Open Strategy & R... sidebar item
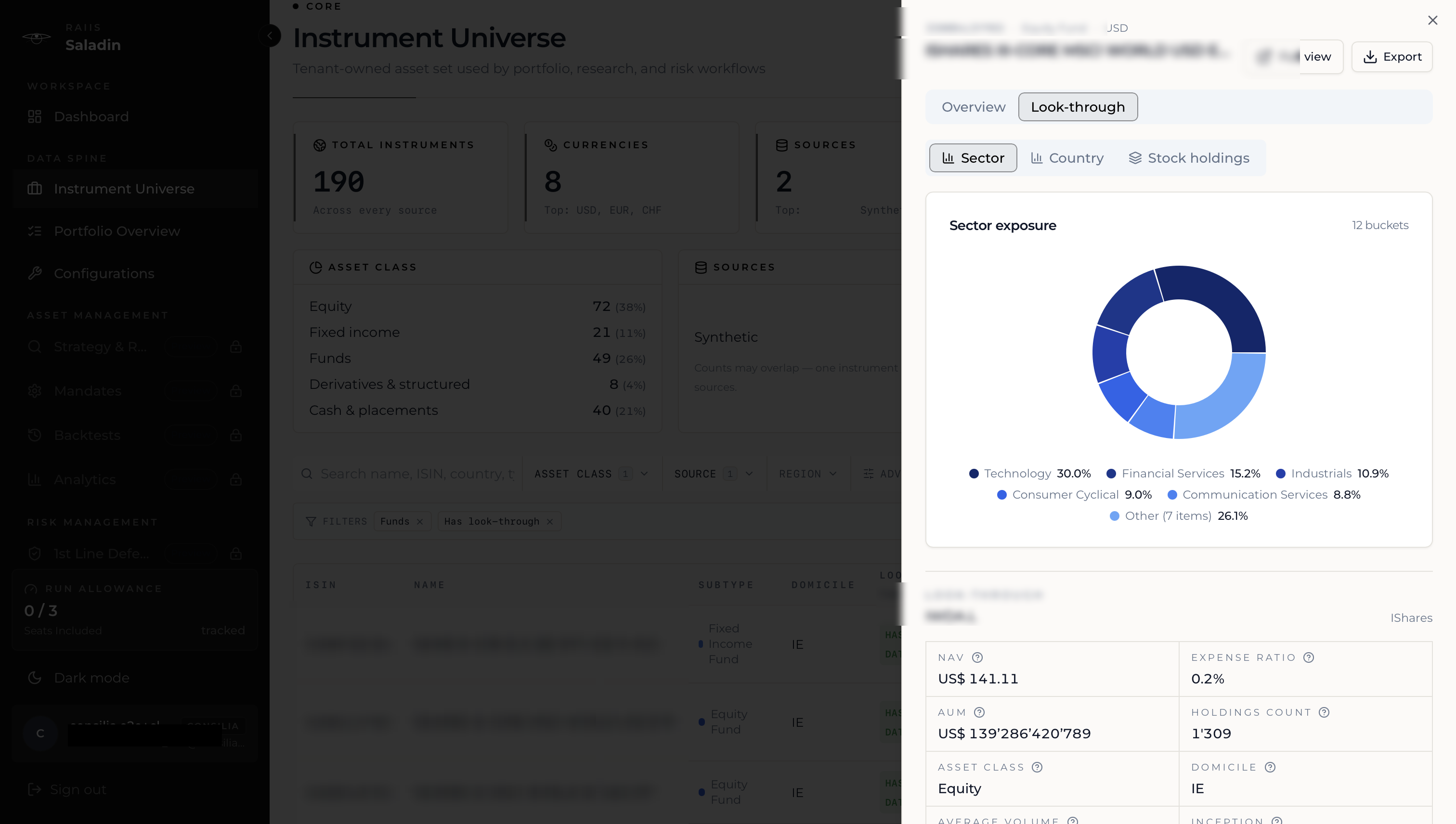The width and height of the screenshot is (1456, 824). (x=135, y=347)
